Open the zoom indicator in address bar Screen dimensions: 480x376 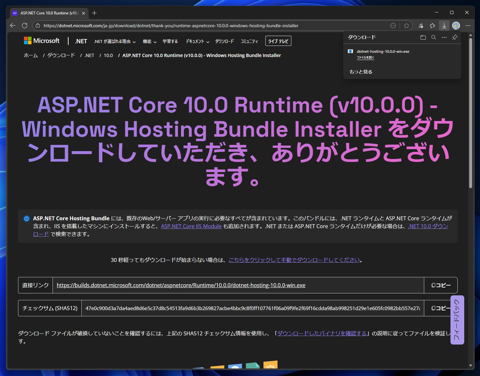pyautogui.click(x=393, y=26)
